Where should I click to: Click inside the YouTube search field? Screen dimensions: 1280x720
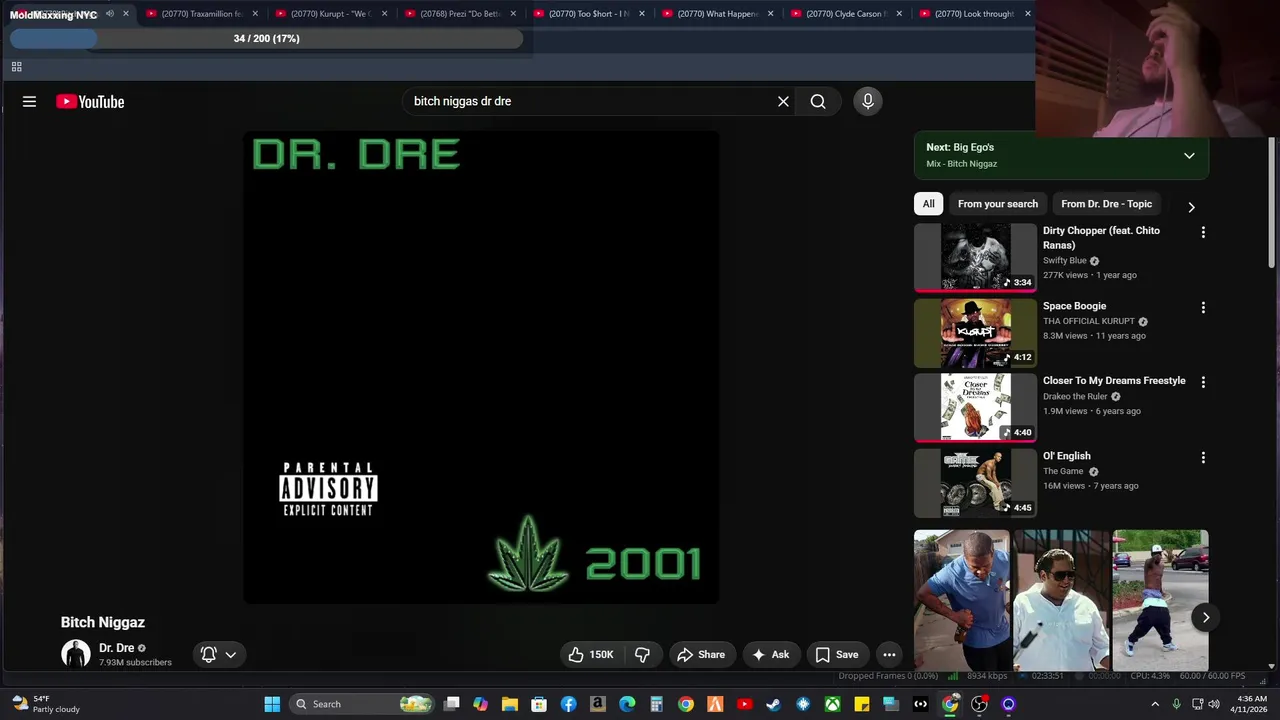(590, 101)
